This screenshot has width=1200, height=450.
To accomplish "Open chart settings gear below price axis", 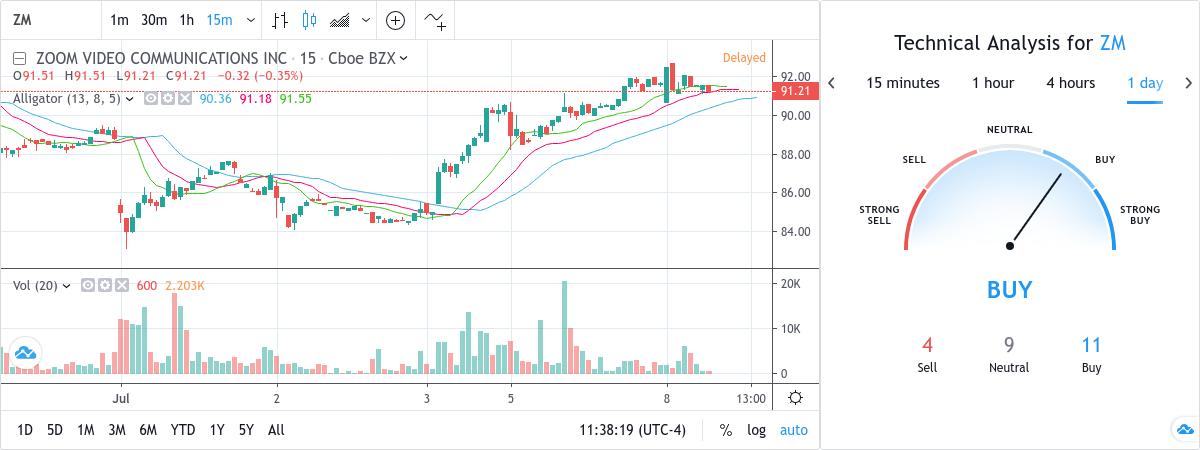I will 795,398.
